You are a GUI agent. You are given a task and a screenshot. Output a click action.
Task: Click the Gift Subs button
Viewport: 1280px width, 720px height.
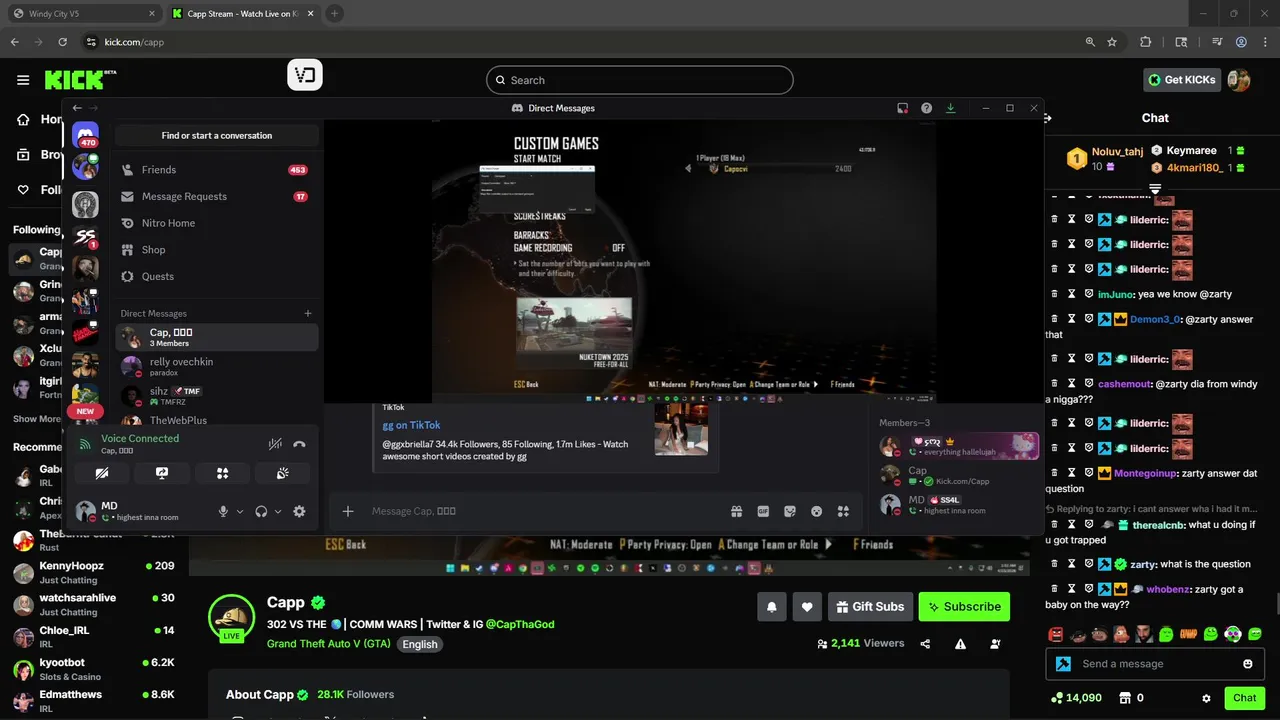coord(870,606)
